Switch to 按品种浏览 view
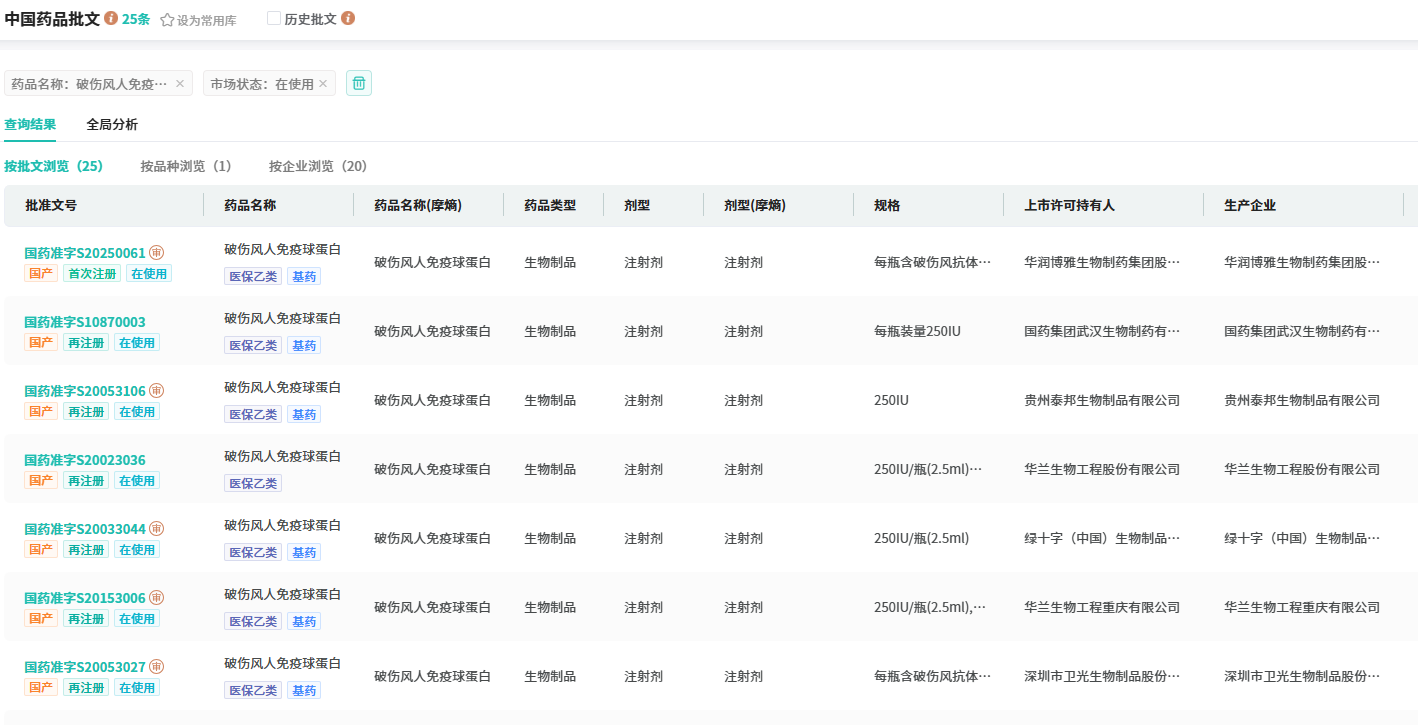The height and width of the screenshot is (725, 1418). pos(186,166)
